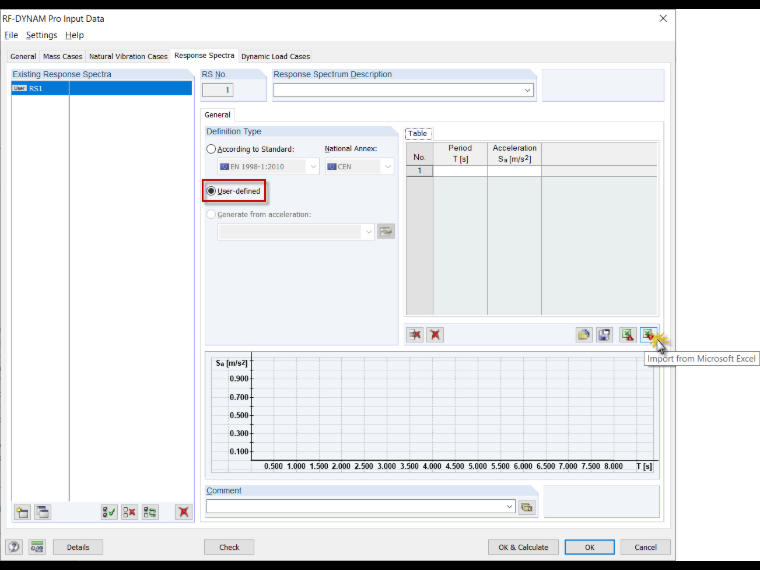Click the RS No. field
Viewport: 760px width, 570px height.
click(218, 90)
